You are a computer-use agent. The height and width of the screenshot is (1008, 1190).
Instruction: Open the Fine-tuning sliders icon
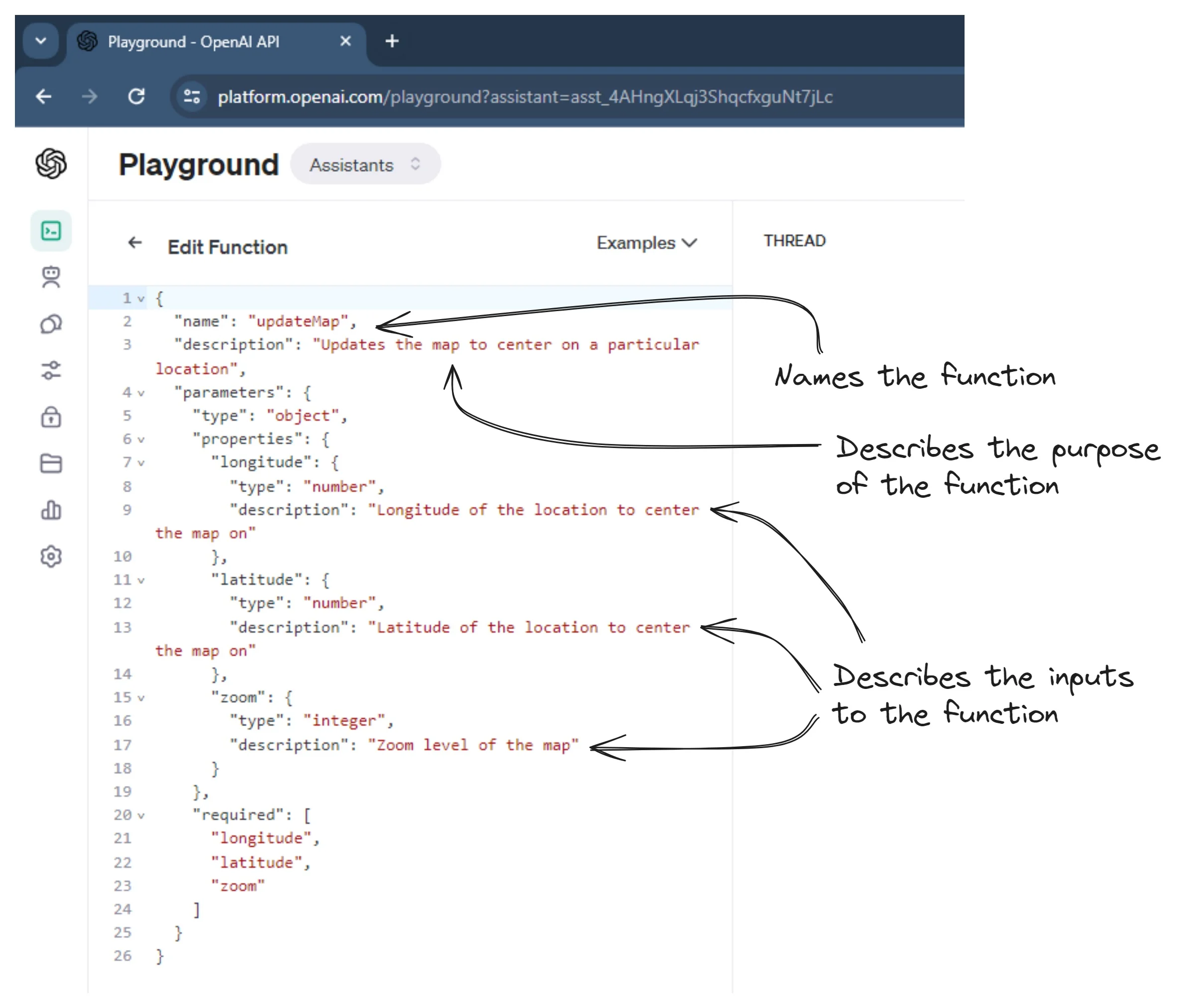51,370
